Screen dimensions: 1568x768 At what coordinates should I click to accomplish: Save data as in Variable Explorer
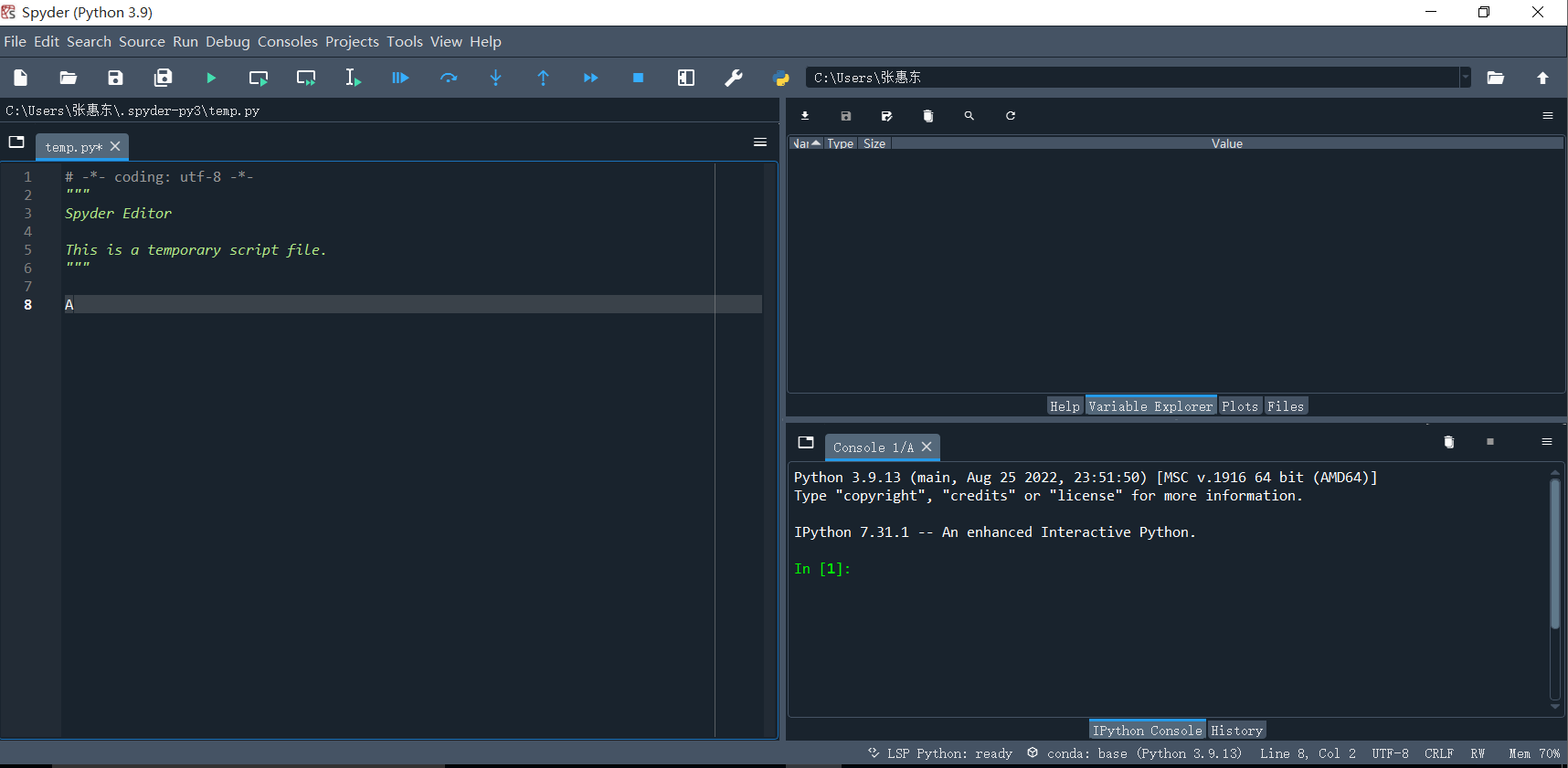tap(887, 116)
